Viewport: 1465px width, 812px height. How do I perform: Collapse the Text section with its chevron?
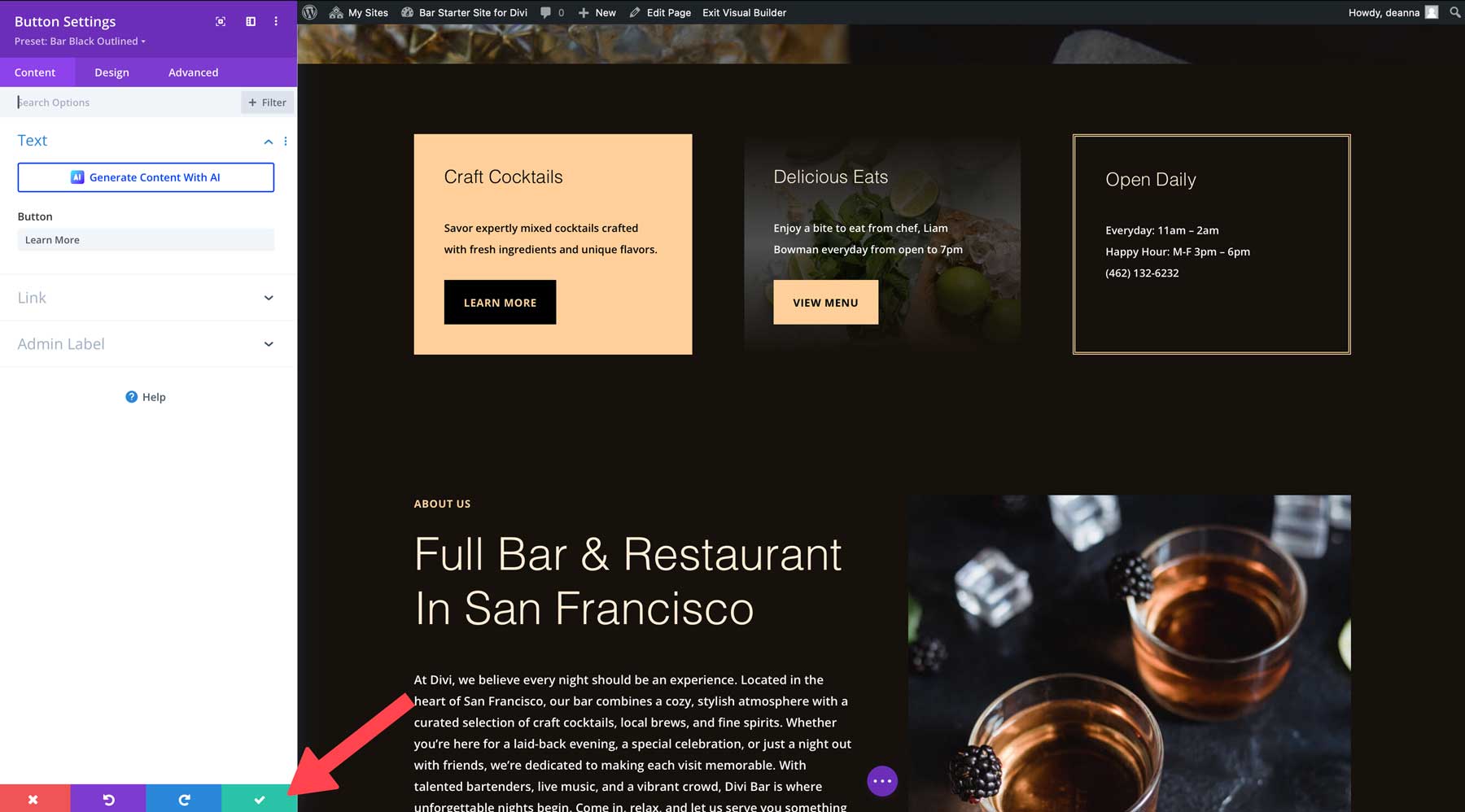coord(268,141)
